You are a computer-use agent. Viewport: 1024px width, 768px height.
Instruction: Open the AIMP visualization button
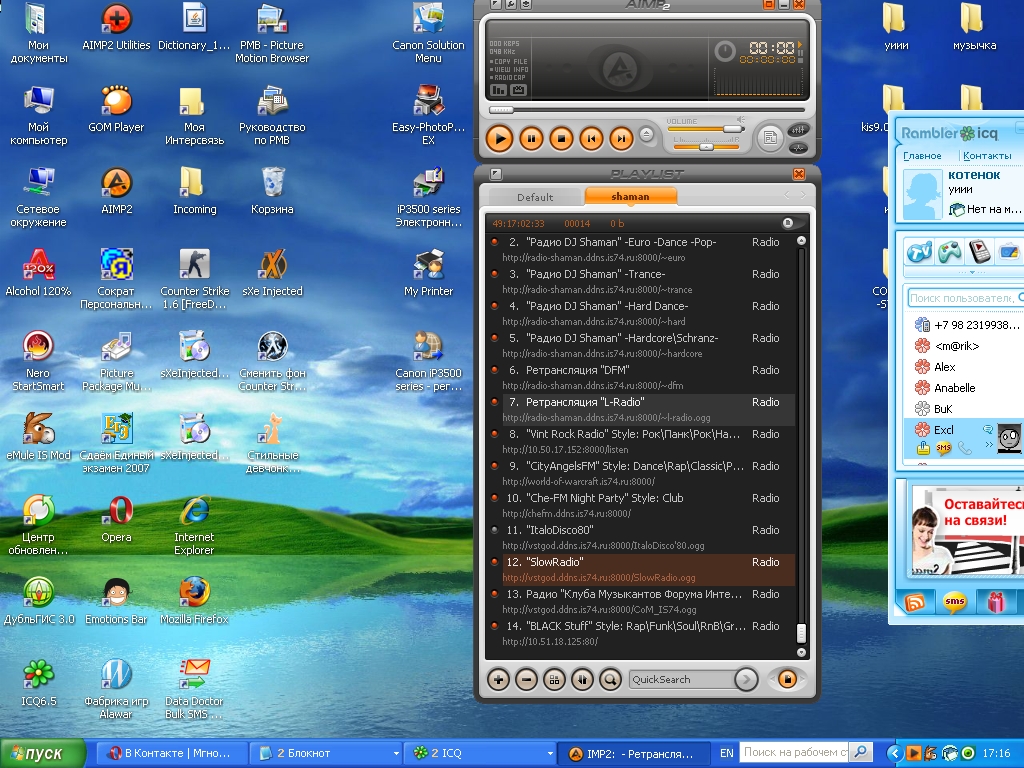coord(798,148)
